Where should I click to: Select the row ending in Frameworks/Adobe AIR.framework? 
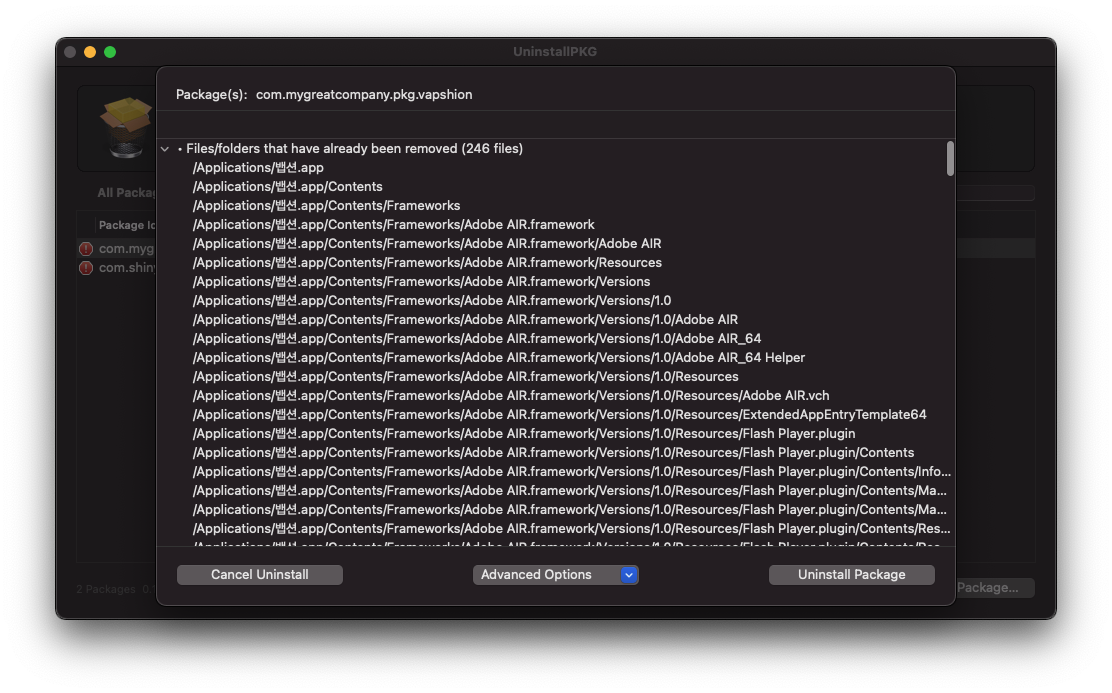click(554, 225)
